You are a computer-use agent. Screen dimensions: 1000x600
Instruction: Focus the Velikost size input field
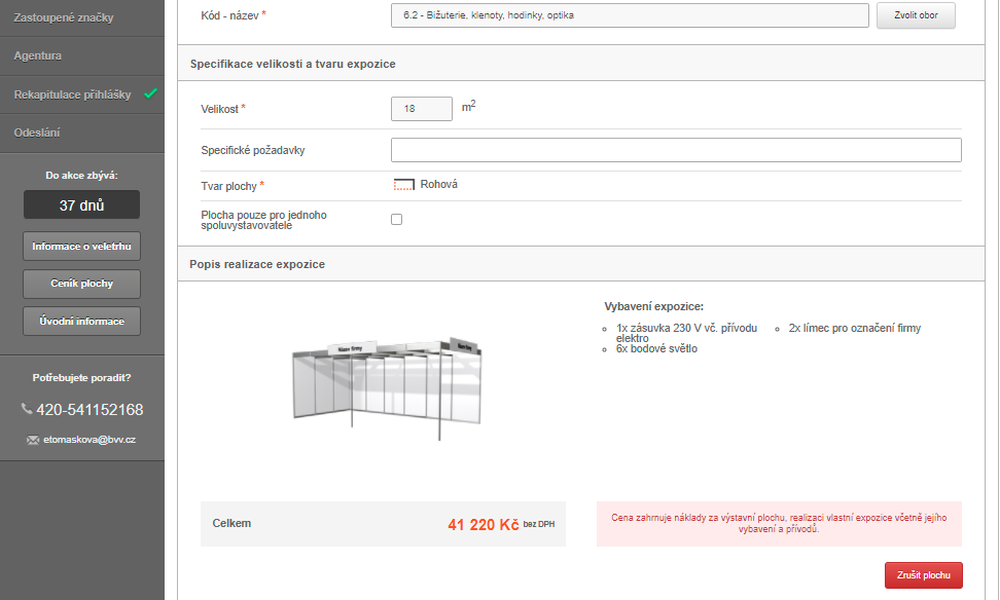coord(422,109)
